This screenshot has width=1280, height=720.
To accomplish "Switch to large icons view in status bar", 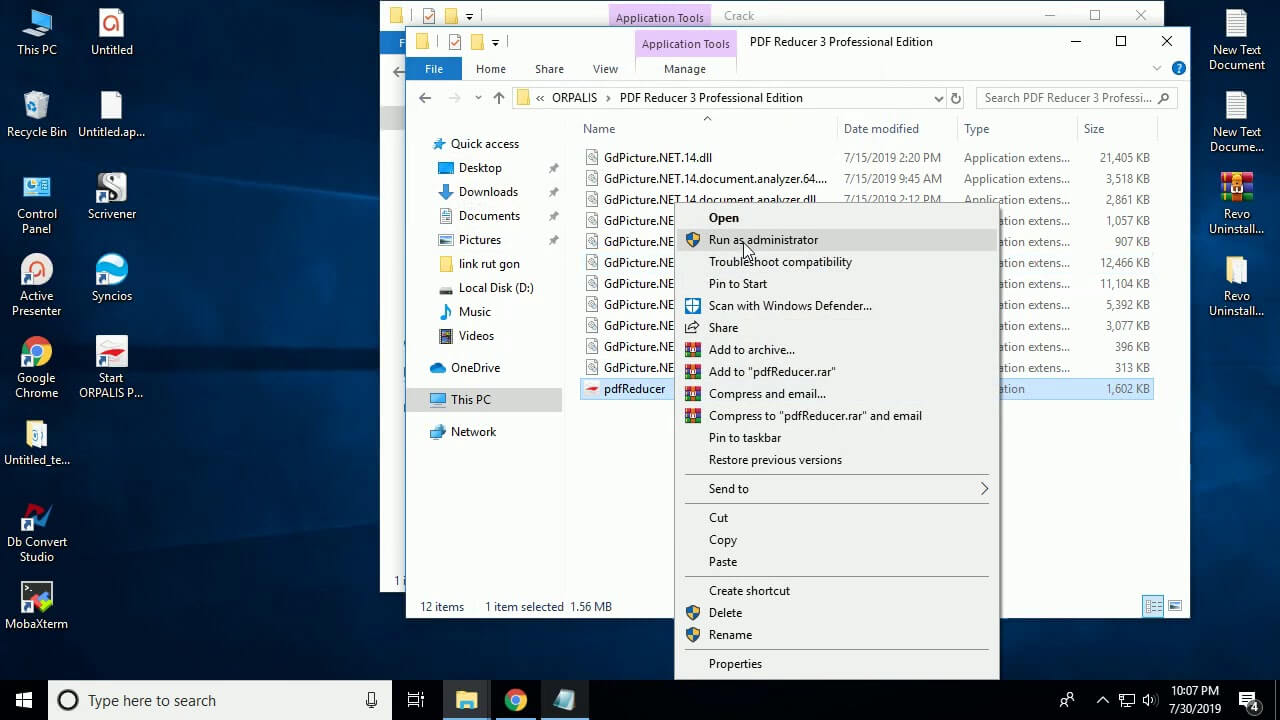I will click(1175, 606).
